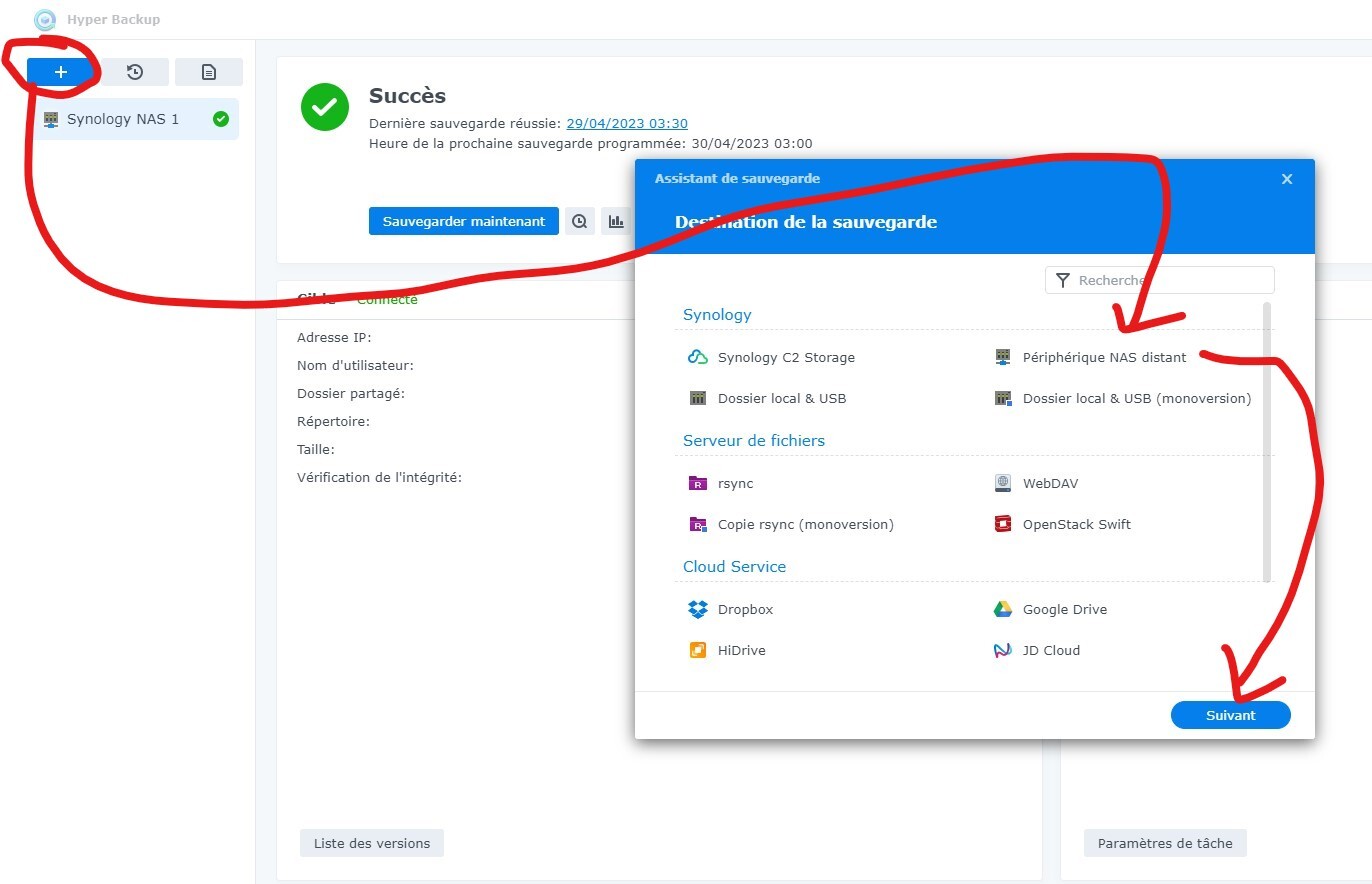This screenshot has height=884, width=1372.
Task: Choose Dossier local & USB (monoversion)
Action: pyautogui.click(x=1123, y=398)
